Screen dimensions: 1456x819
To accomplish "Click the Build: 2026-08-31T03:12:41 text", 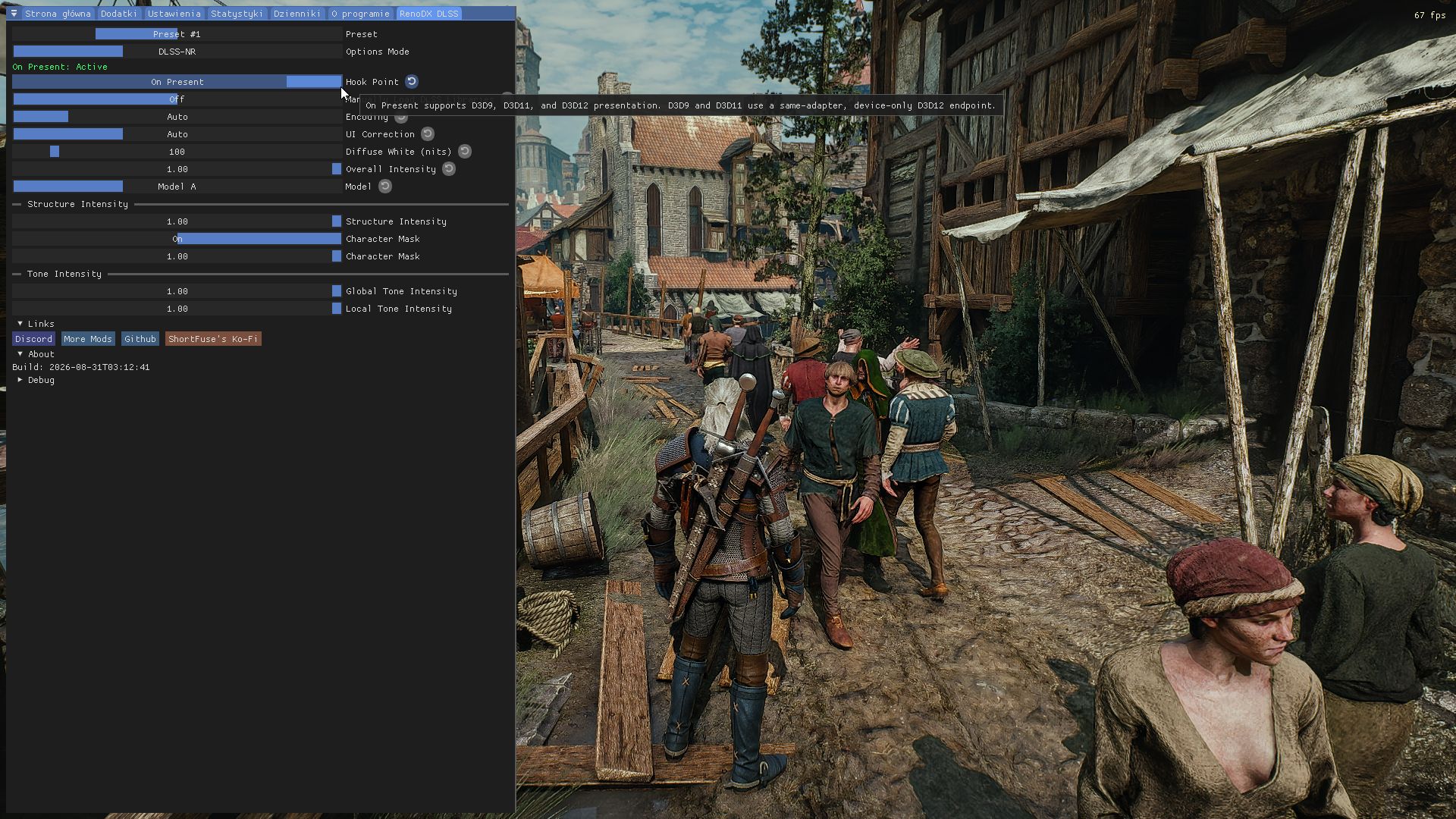I will coord(81,367).
